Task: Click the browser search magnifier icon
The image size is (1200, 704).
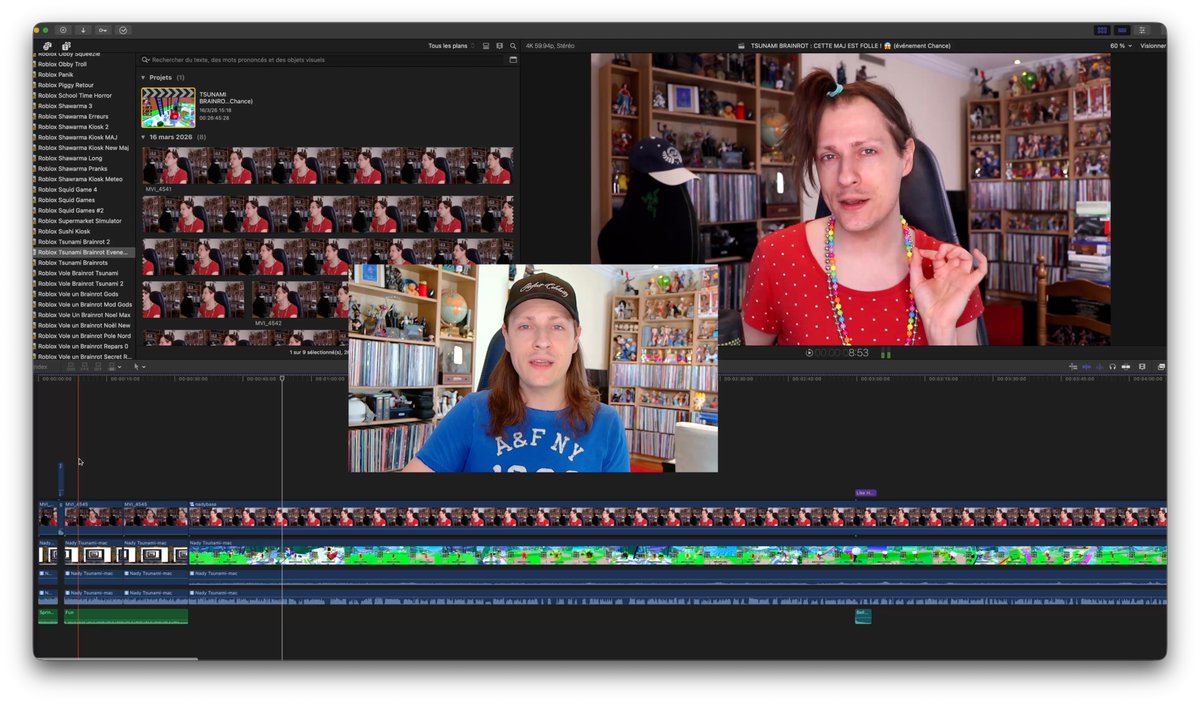Action: click(513, 46)
